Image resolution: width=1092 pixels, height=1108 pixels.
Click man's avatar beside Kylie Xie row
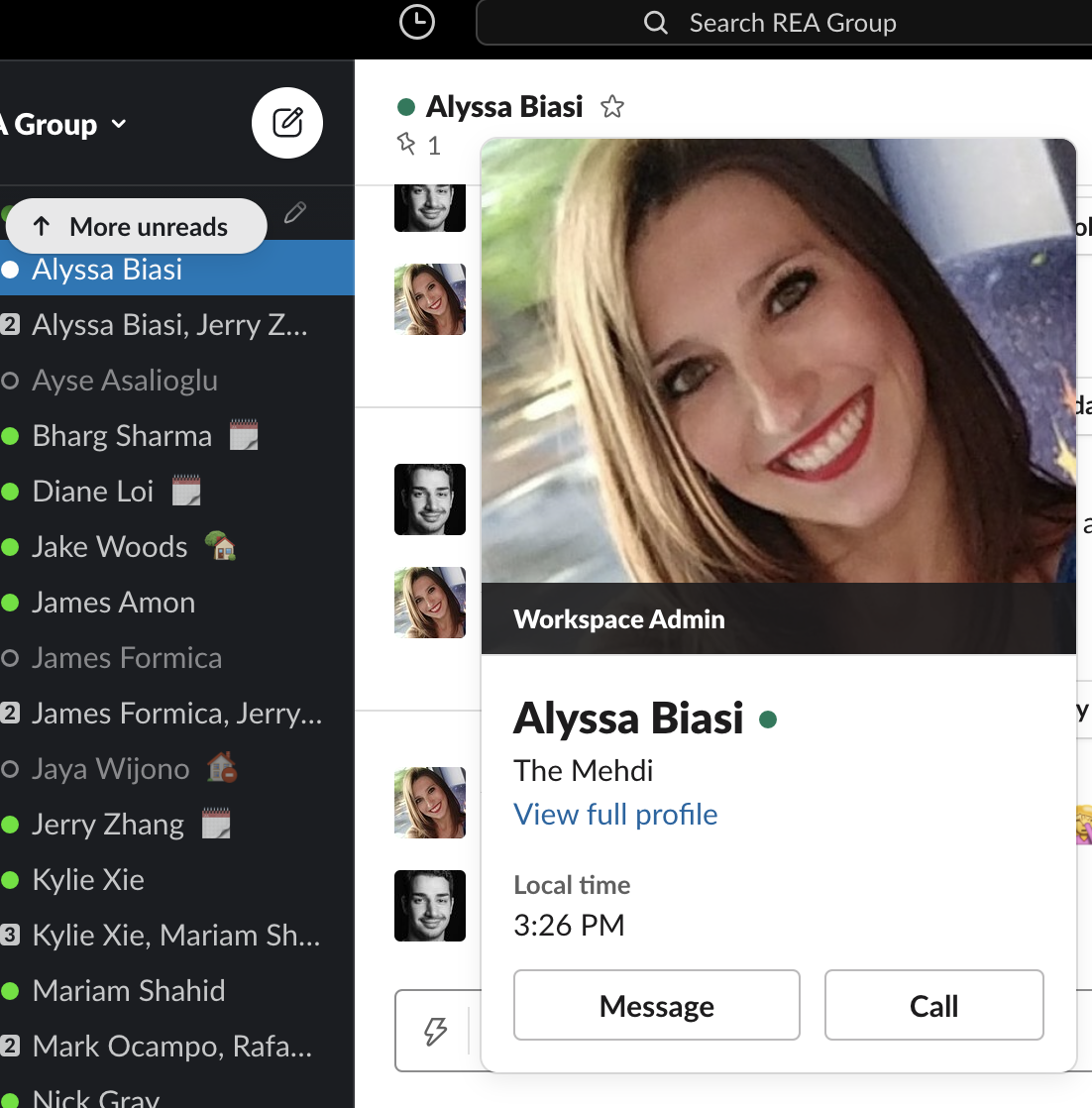coord(429,906)
